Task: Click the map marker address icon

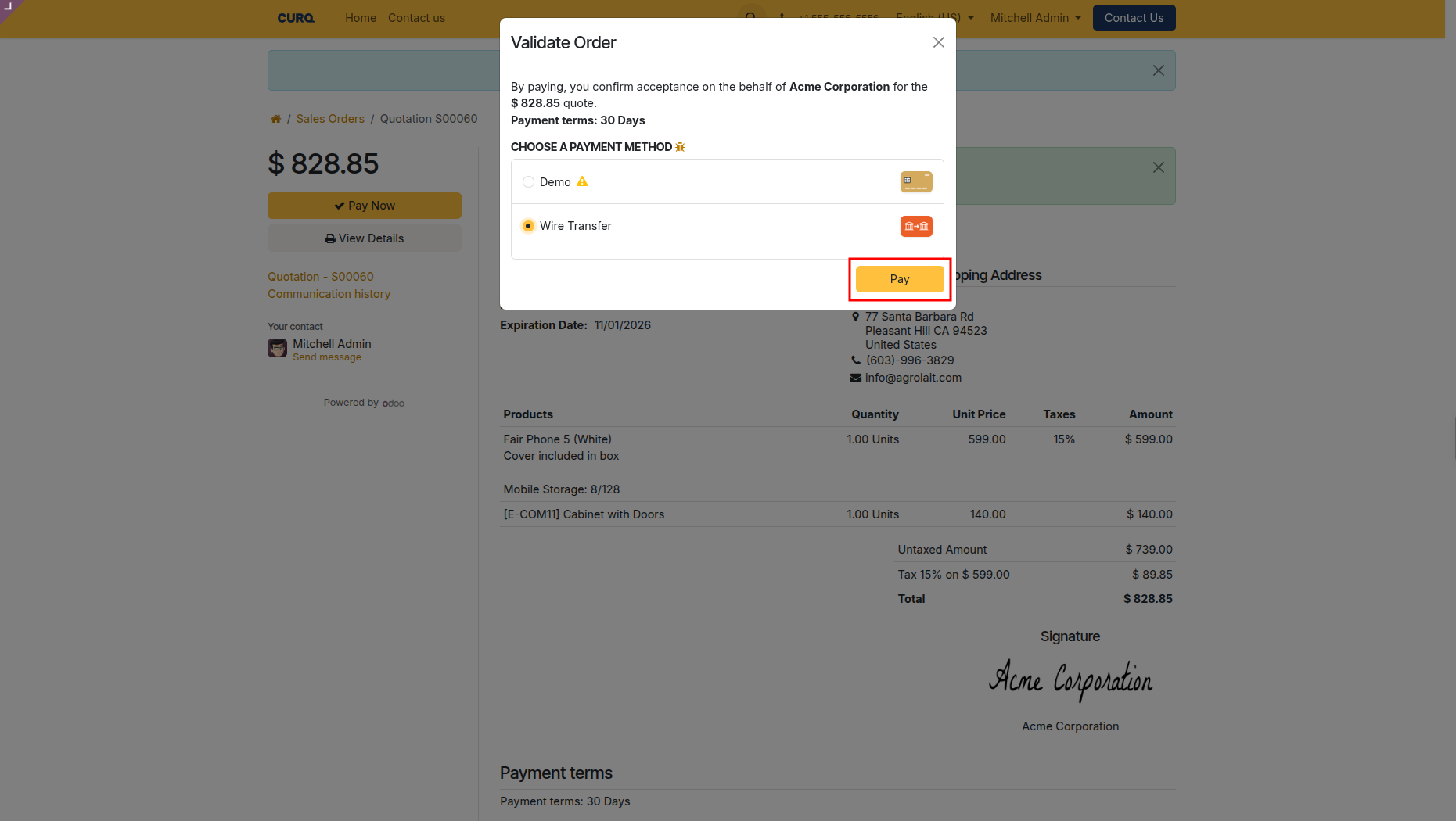Action: click(x=855, y=317)
